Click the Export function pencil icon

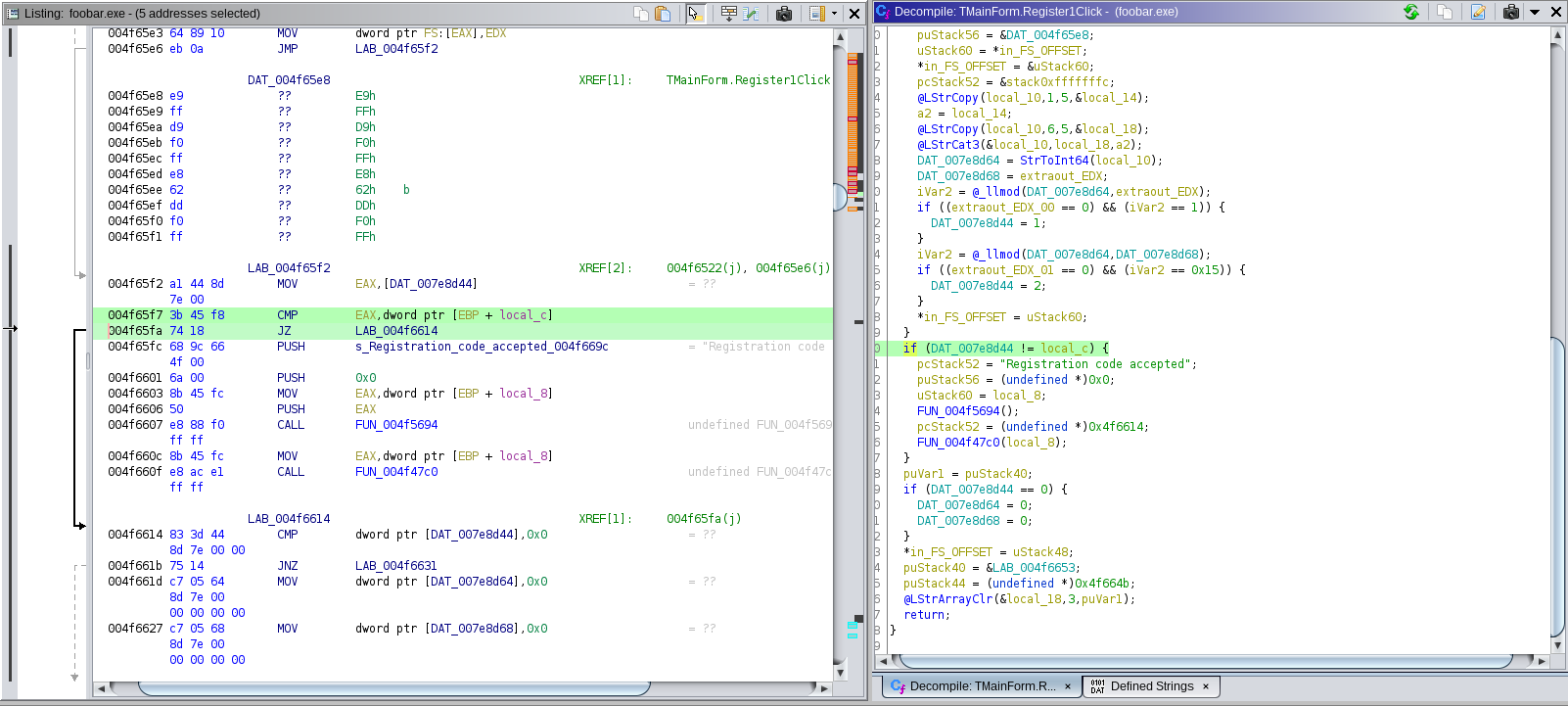[1478, 12]
